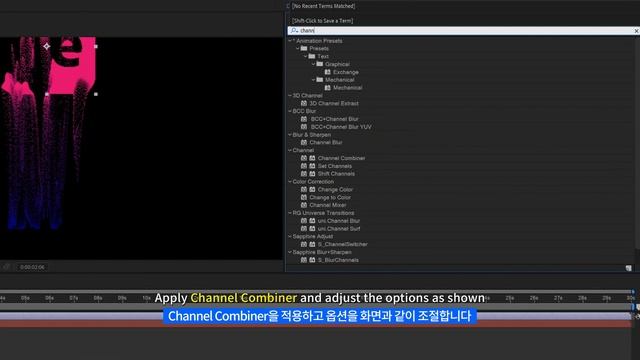Click the first effect icon beside Channel Combiner
Screen dimensions: 640x360
click(x=304, y=158)
